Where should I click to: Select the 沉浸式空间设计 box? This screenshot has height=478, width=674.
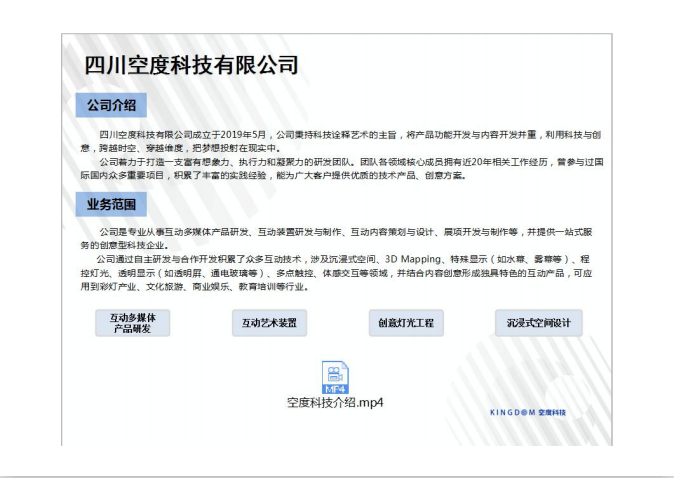click(539, 323)
